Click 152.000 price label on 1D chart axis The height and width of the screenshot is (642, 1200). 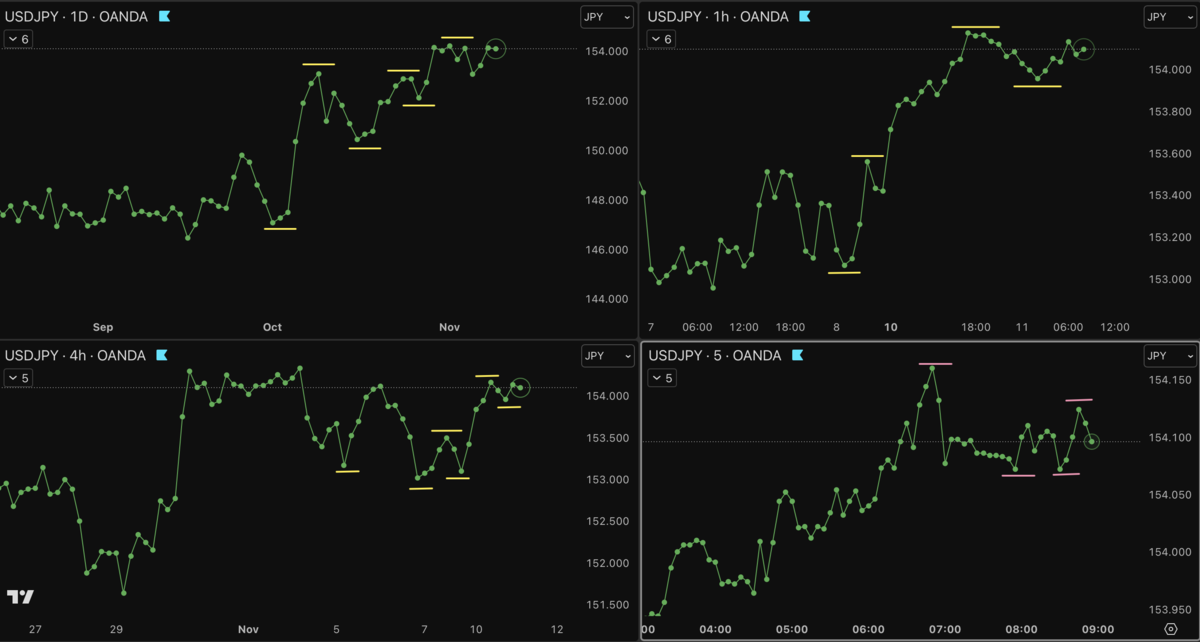[x=606, y=101]
